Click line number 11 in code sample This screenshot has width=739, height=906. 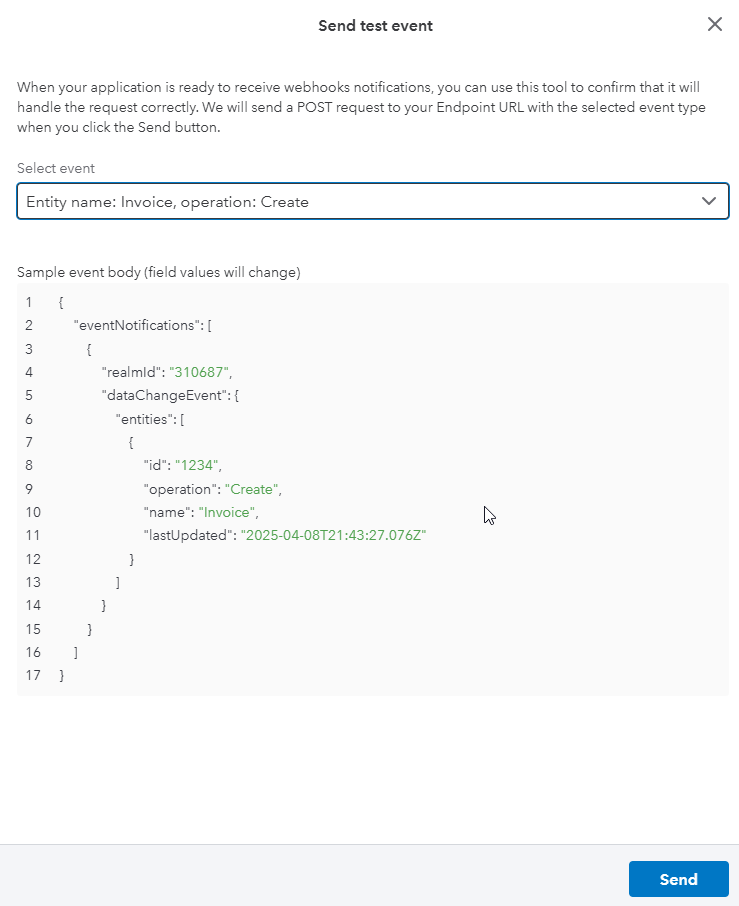[x=33, y=535]
